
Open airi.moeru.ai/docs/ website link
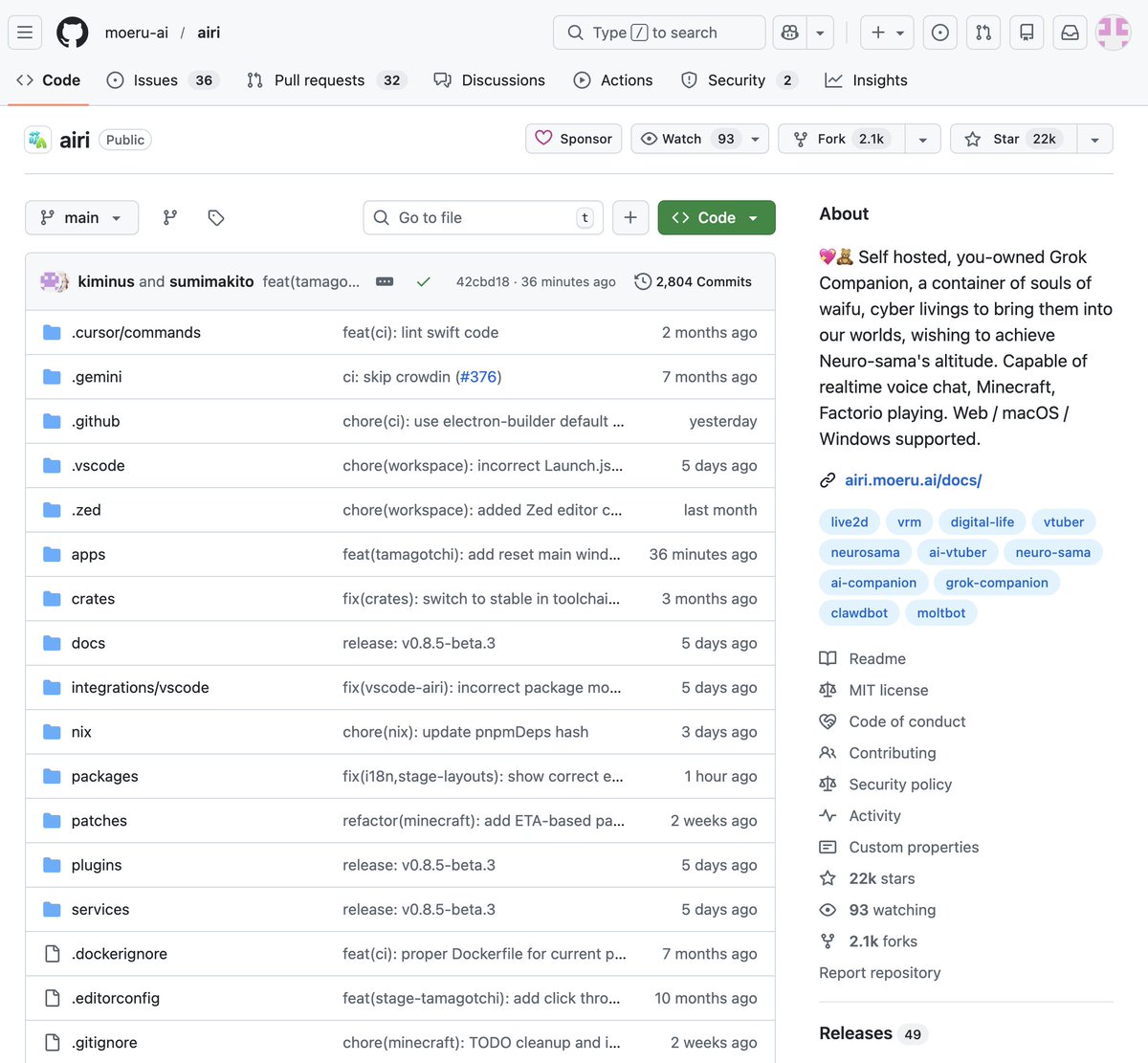point(913,480)
